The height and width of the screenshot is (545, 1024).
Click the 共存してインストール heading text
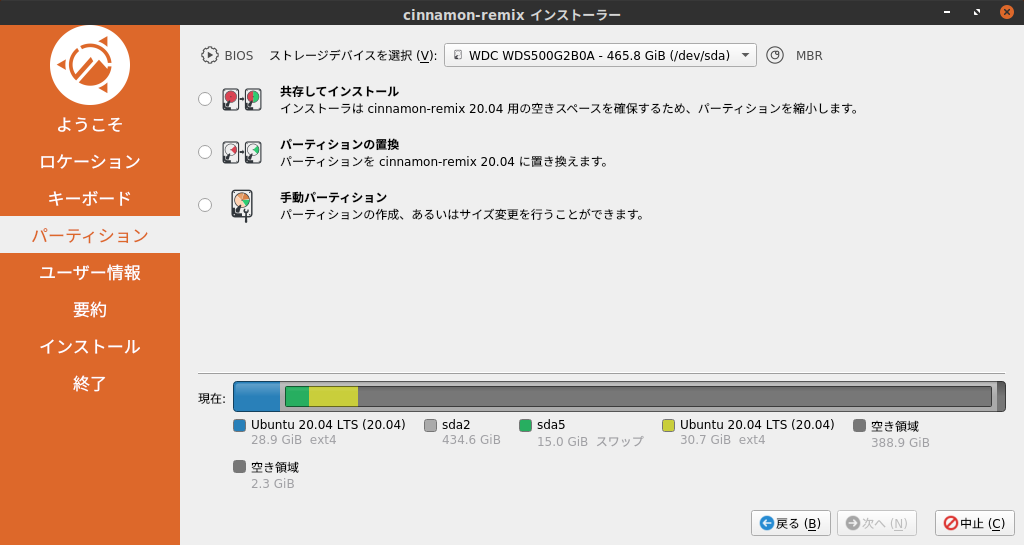(340, 91)
